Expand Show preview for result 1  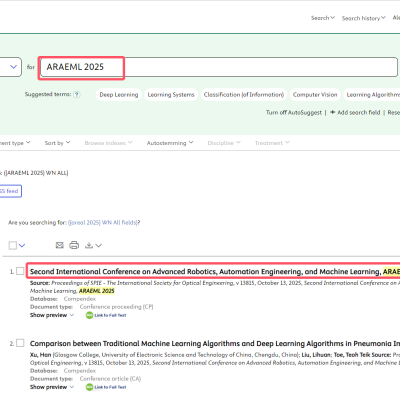coord(52,315)
